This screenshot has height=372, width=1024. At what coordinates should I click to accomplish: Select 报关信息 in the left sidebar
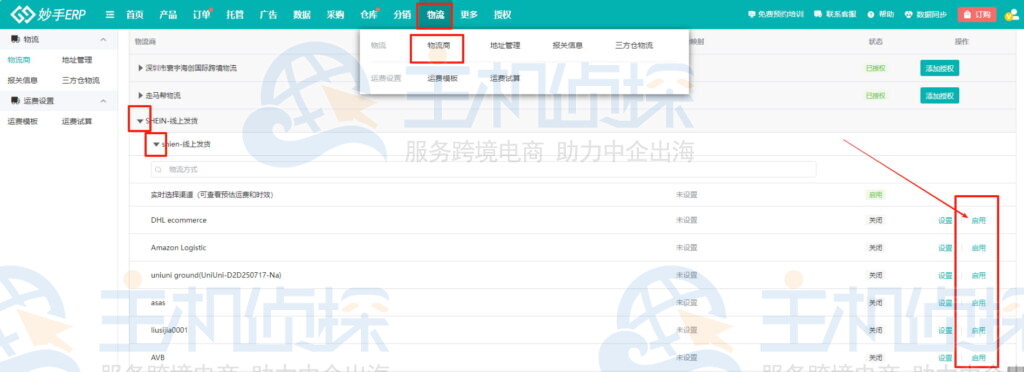tap(23, 80)
